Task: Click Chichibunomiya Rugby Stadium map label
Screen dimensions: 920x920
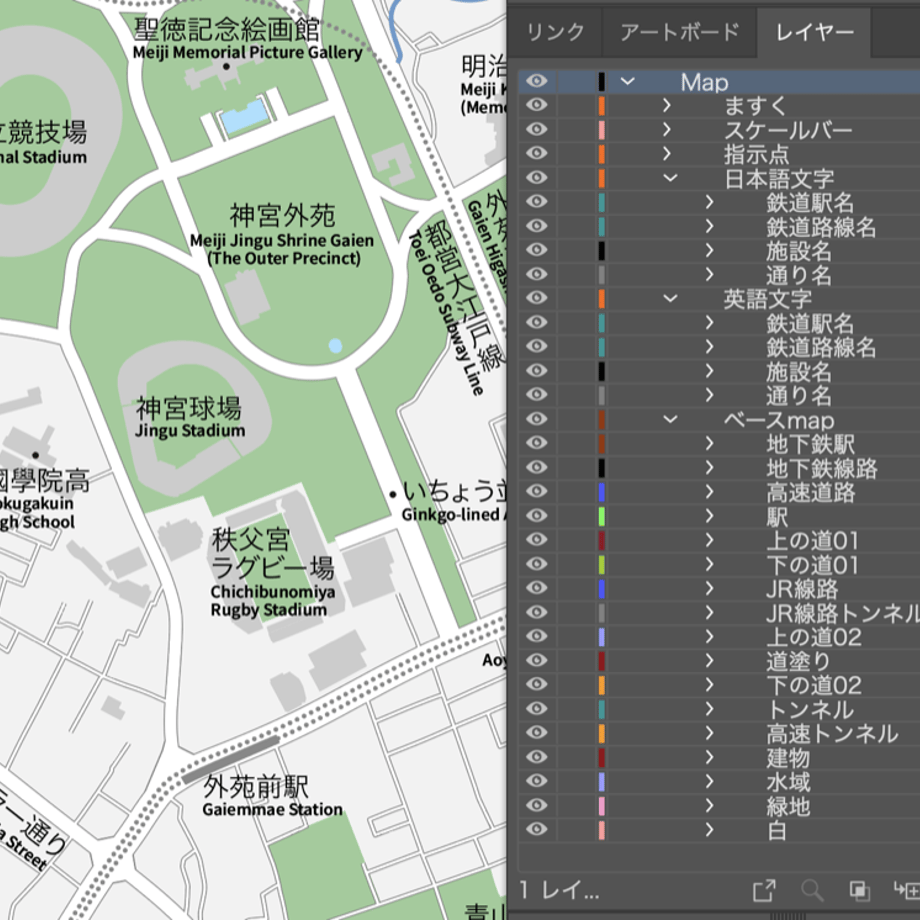Action: coord(272,600)
